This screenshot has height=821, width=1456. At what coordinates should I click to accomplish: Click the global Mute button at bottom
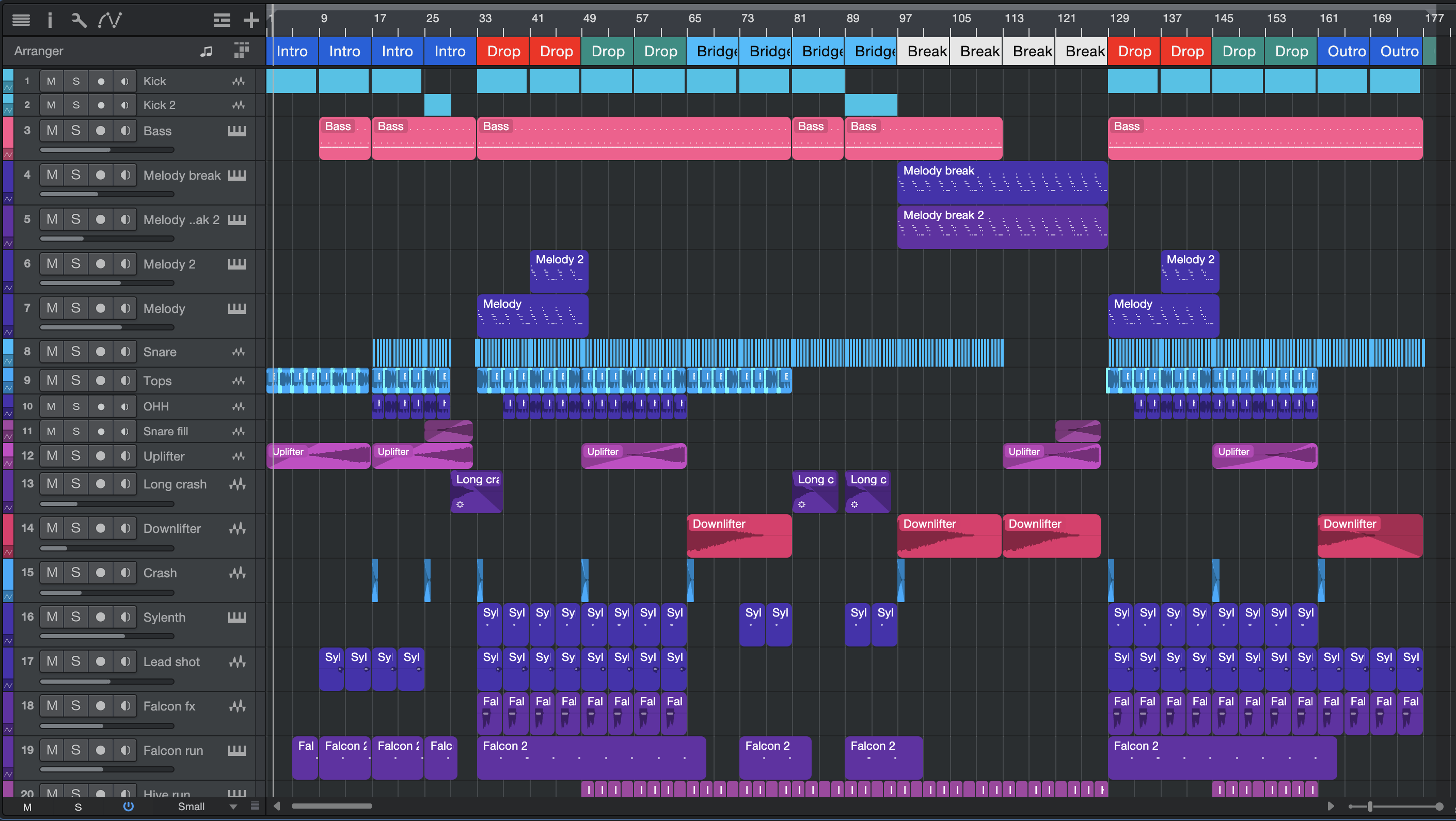(27, 807)
